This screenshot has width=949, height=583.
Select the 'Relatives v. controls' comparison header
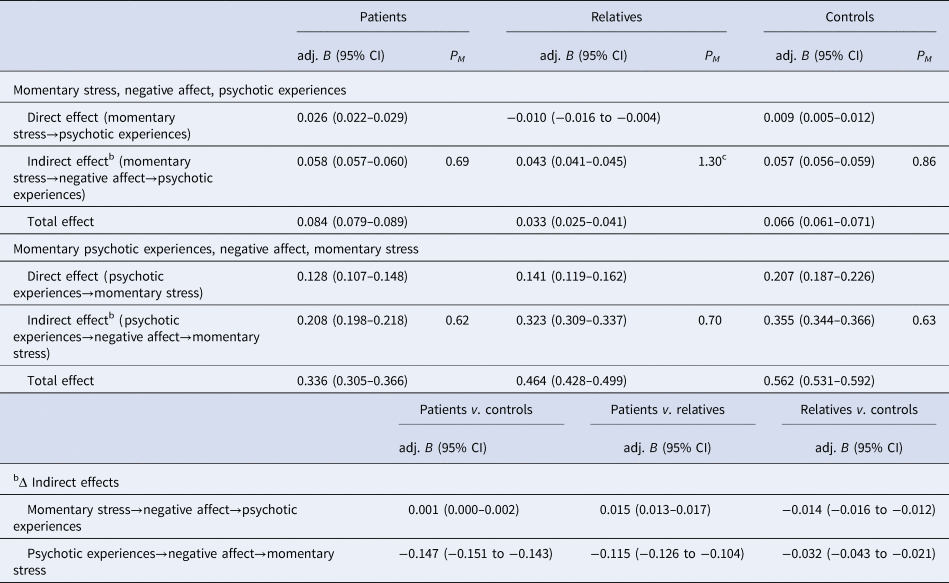click(x=858, y=410)
